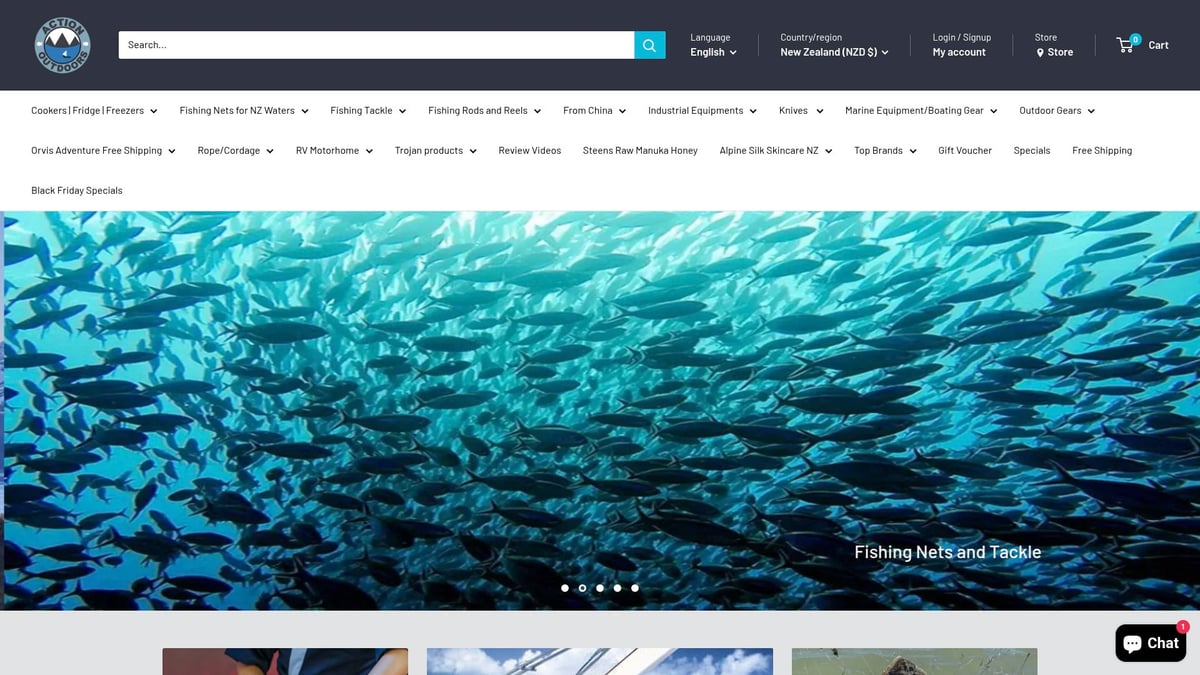
Task: Open the Shopify chat widget
Action: (x=1150, y=643)
